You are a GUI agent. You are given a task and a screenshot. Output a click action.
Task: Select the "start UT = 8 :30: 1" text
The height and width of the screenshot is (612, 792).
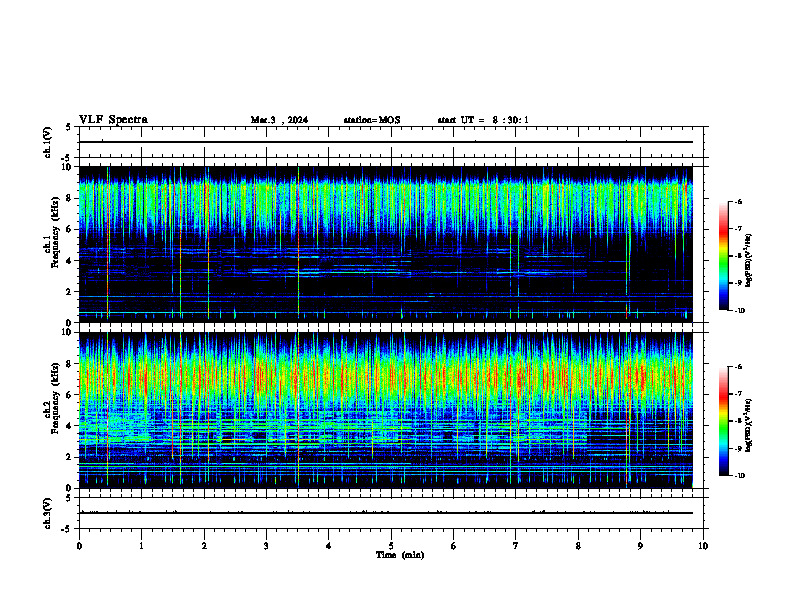pos(483,120)
